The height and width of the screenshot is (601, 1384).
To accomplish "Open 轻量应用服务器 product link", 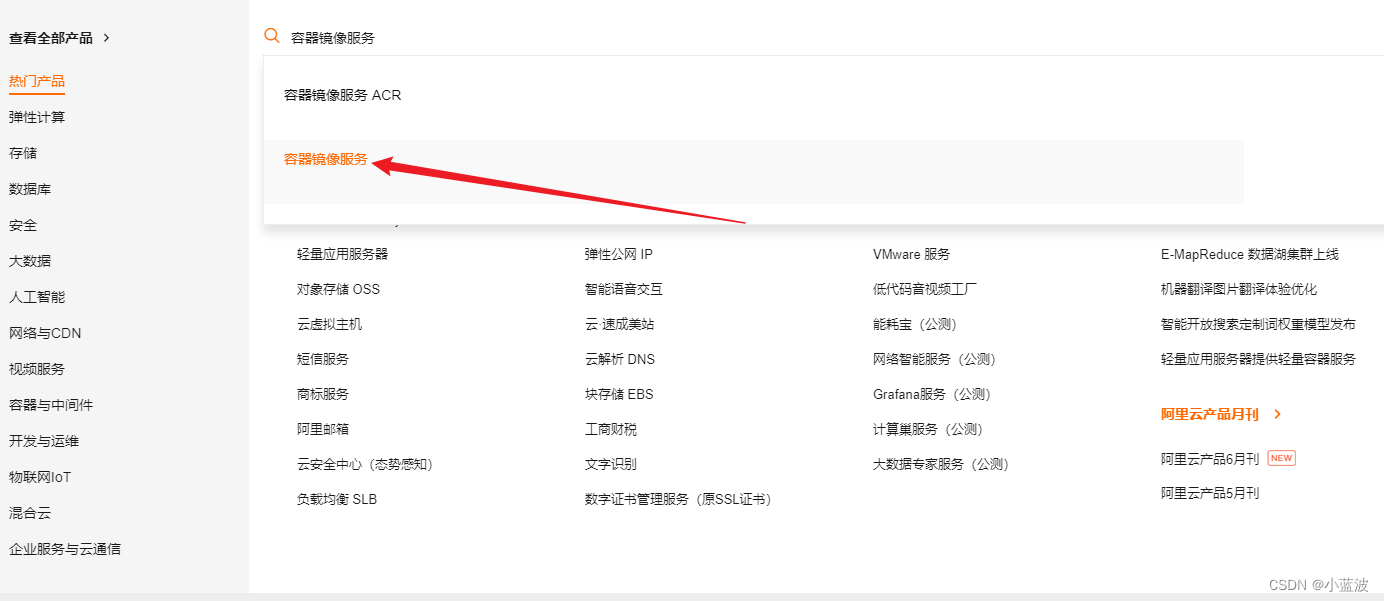I will 342,254.
